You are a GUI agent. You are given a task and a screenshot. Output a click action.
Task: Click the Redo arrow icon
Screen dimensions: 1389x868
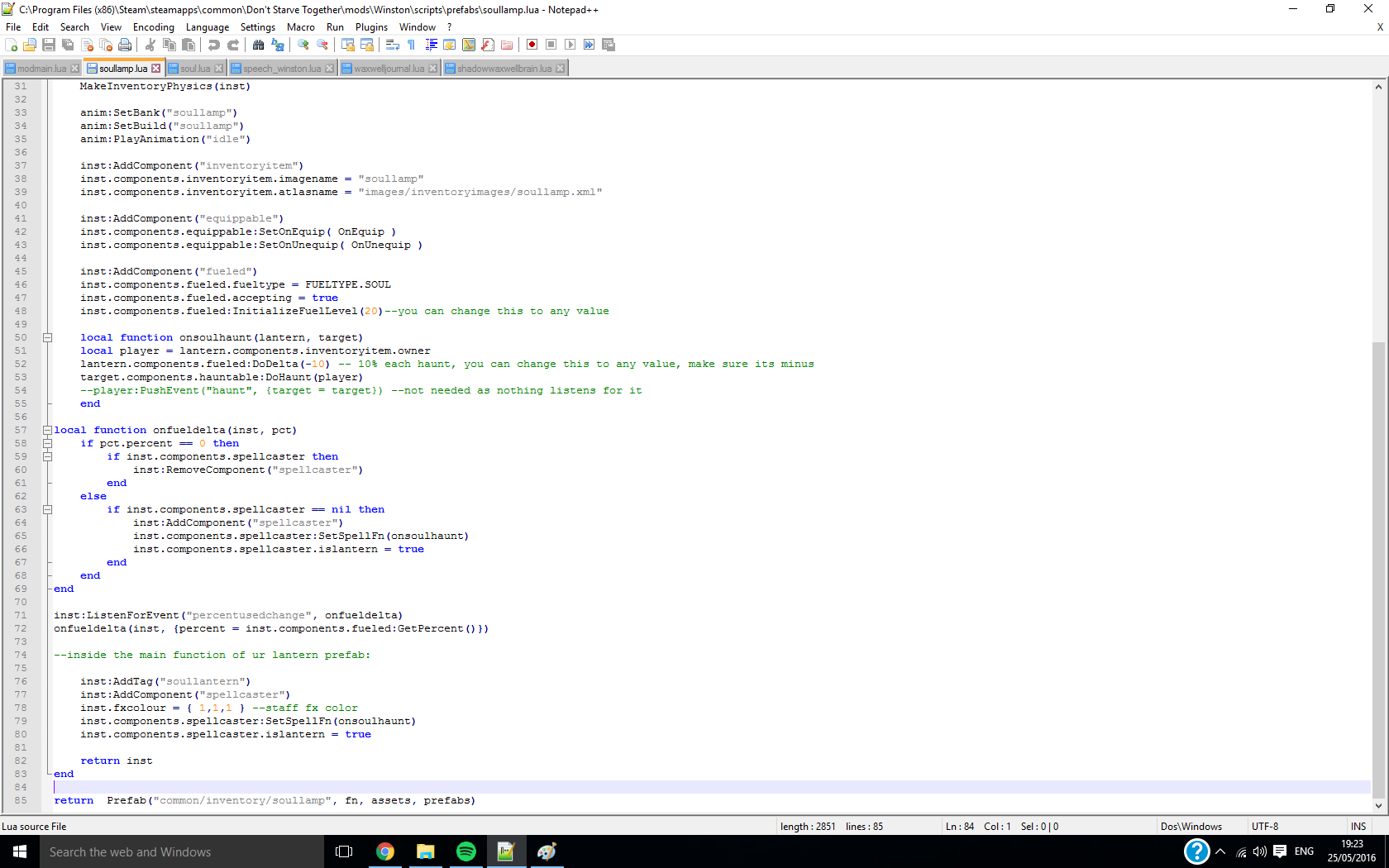pos(233,45)
